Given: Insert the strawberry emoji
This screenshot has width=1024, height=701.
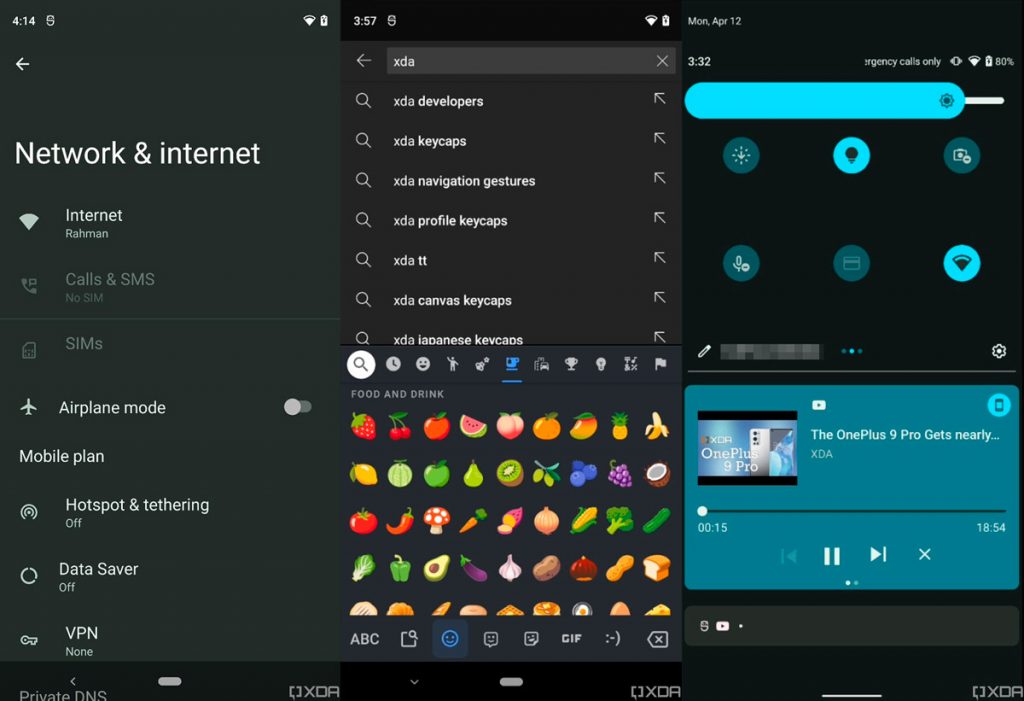Looking at the screenshot, I should click(363, 426).
